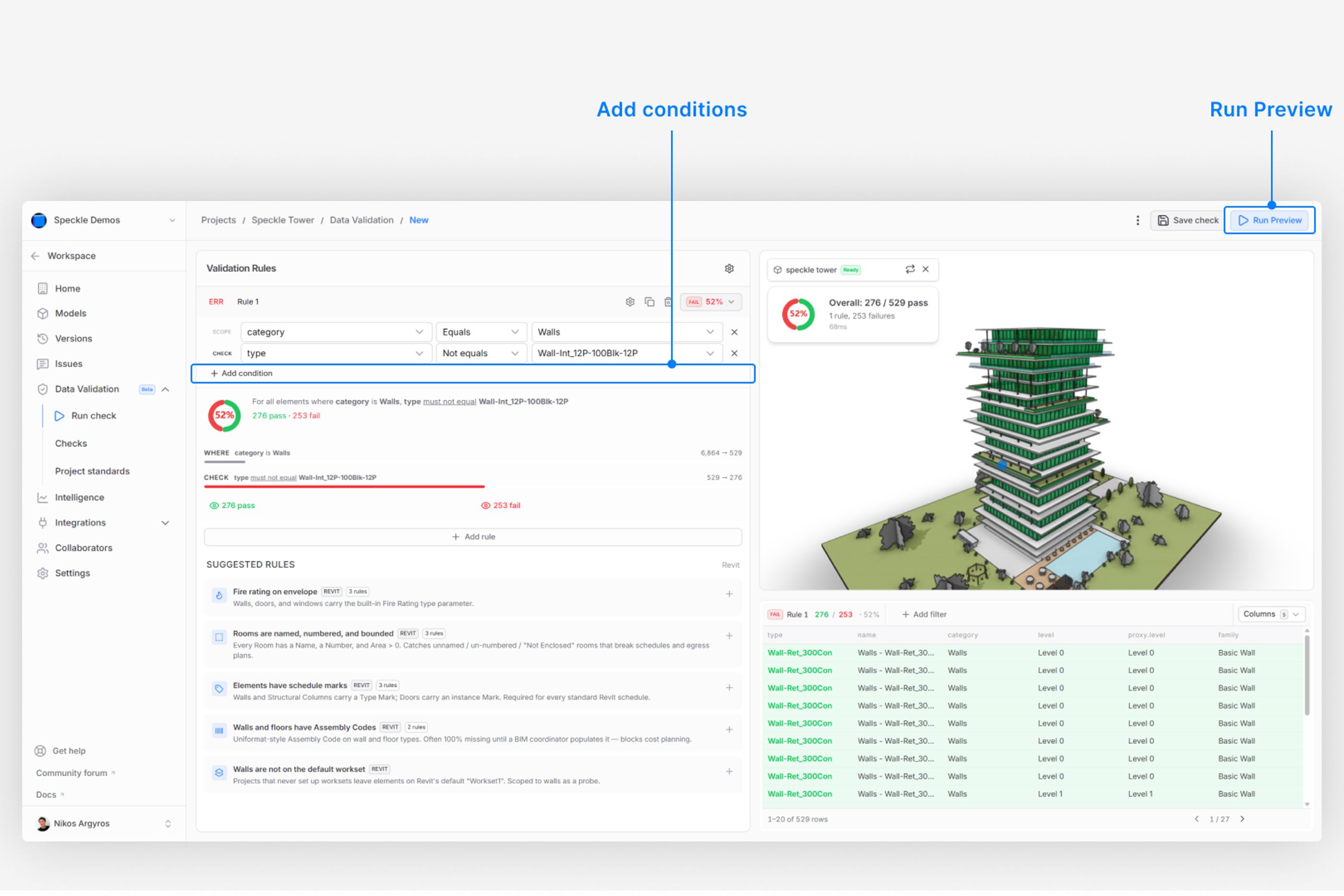Open the Columns dropdown in results table
The width and height of the screenshot is (1344, 896).
(1271, 614)
